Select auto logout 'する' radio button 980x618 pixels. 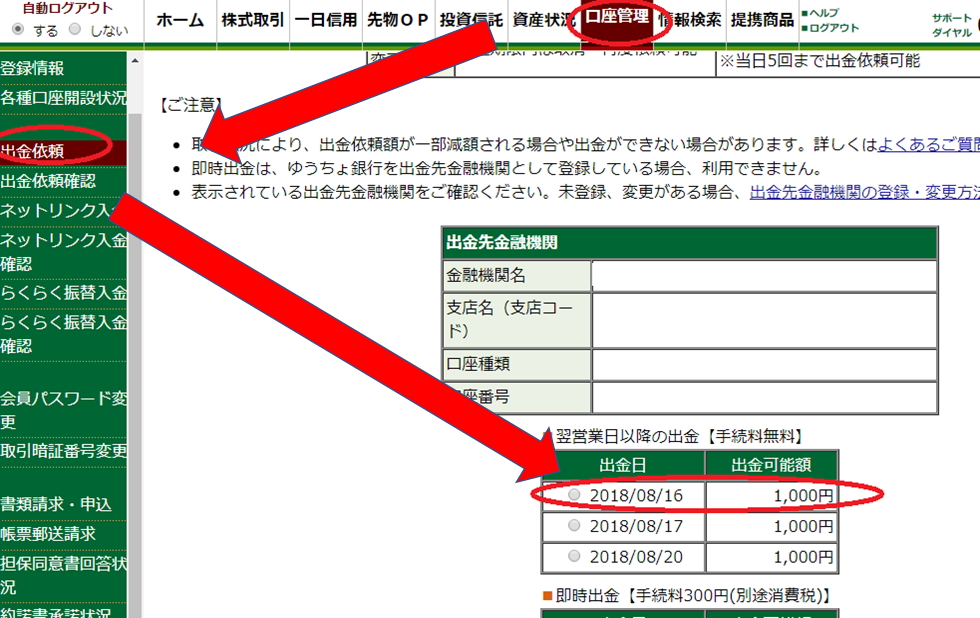coord(18,29)
